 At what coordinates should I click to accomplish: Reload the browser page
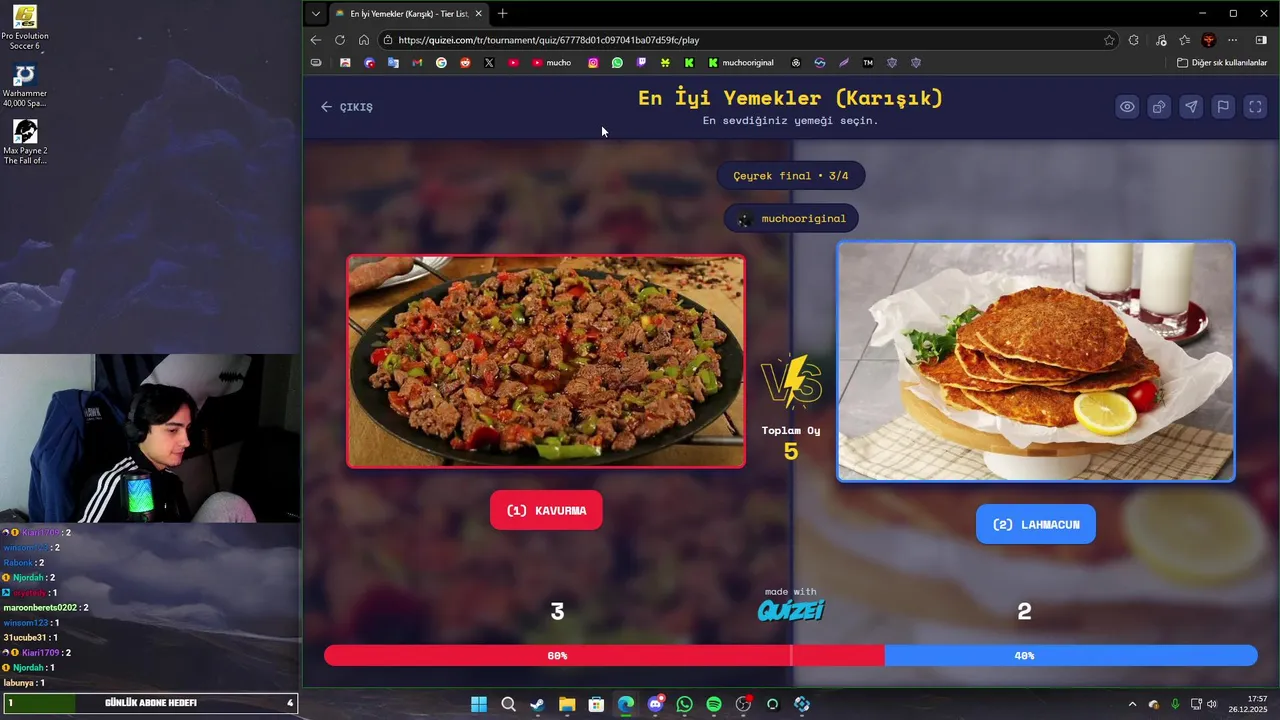tap(340, 40)
